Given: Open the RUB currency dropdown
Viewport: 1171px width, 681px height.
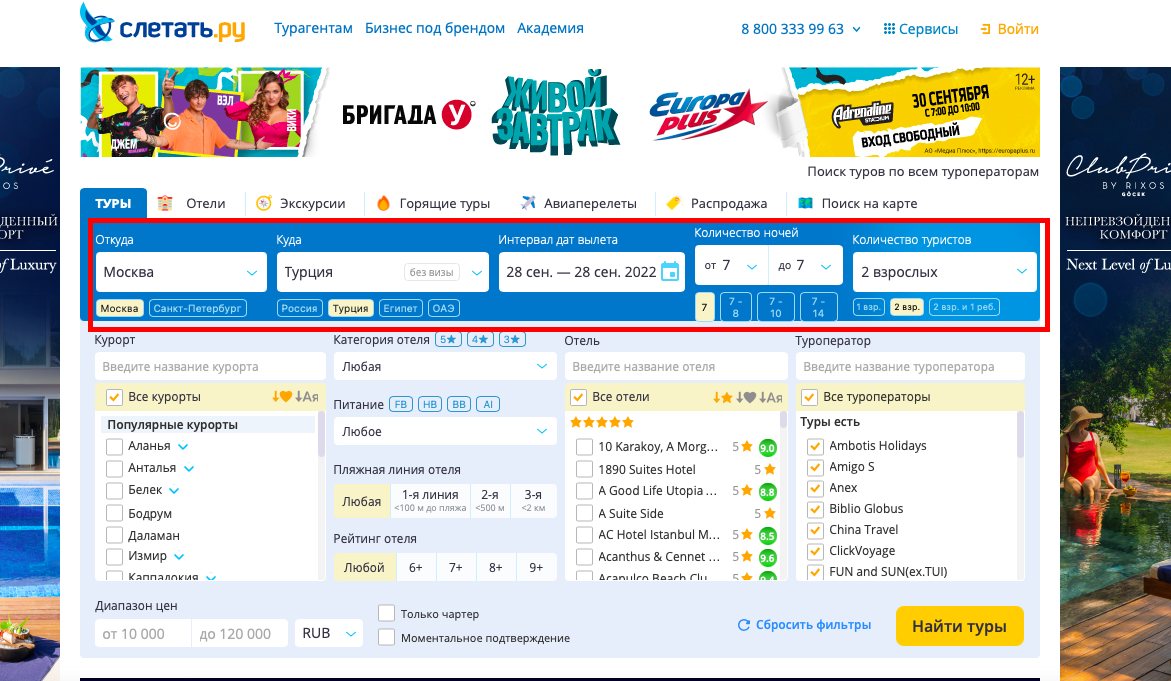Looking at the screenshot, I should coord(329,633).
